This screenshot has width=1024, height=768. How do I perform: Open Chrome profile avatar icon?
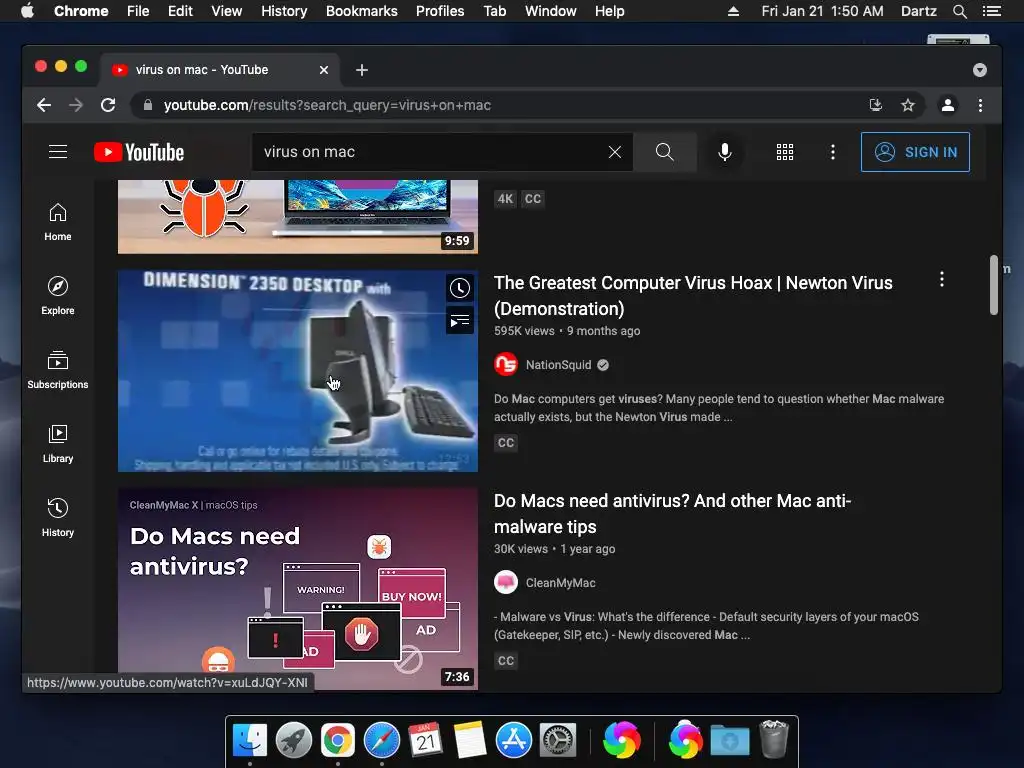(948, 105)
